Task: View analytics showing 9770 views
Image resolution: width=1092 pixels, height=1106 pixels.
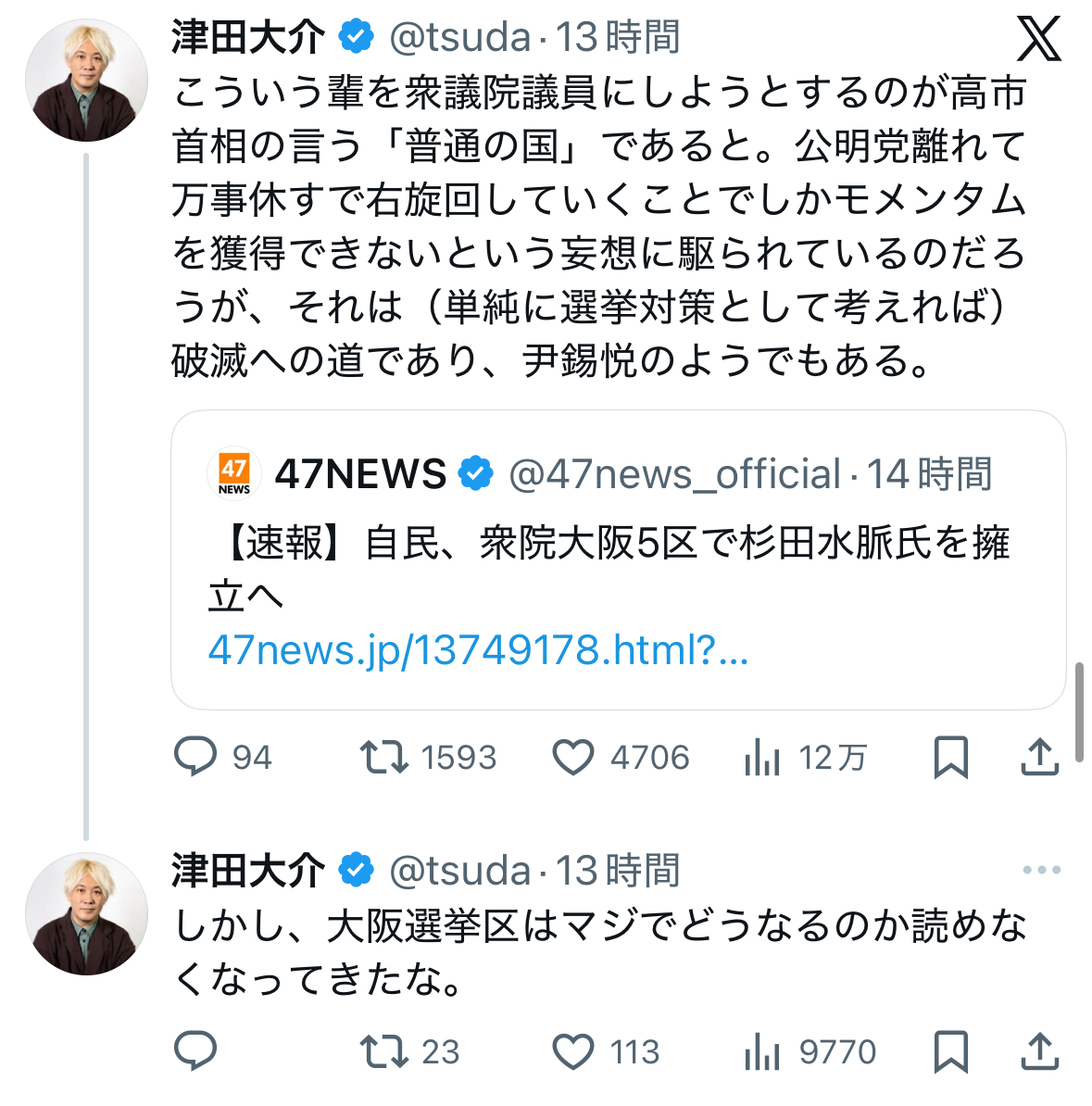Action: pyautogui.click(x=762, y=1053)
